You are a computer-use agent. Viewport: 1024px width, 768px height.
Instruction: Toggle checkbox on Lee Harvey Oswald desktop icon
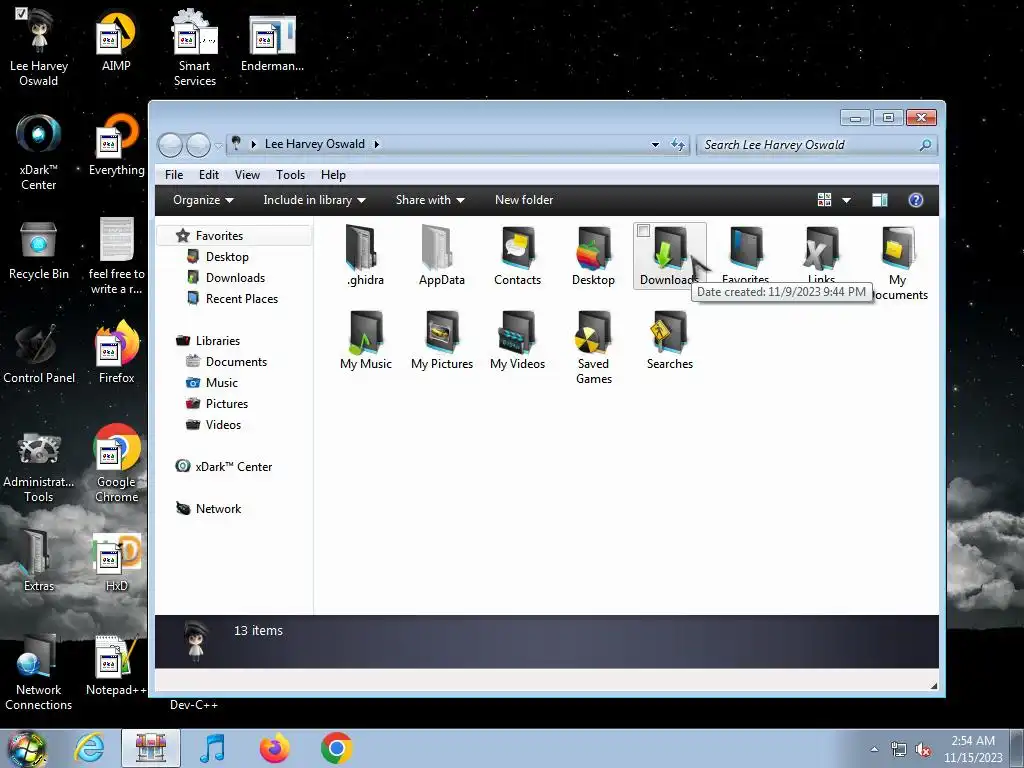[21, 13]
